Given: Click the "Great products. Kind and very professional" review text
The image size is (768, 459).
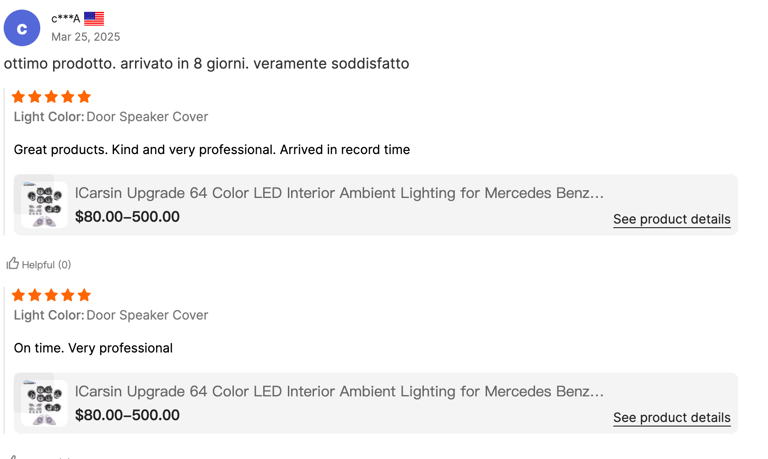Looking at the screenshot, I should point(212,150).
